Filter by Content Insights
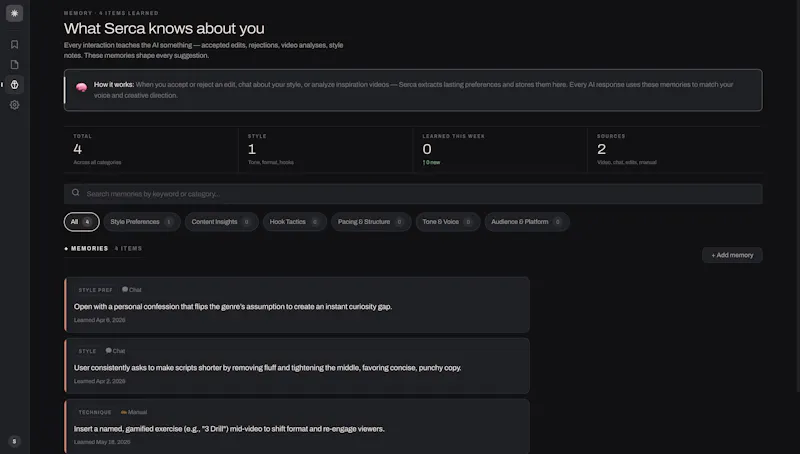 tap(221, 222)
